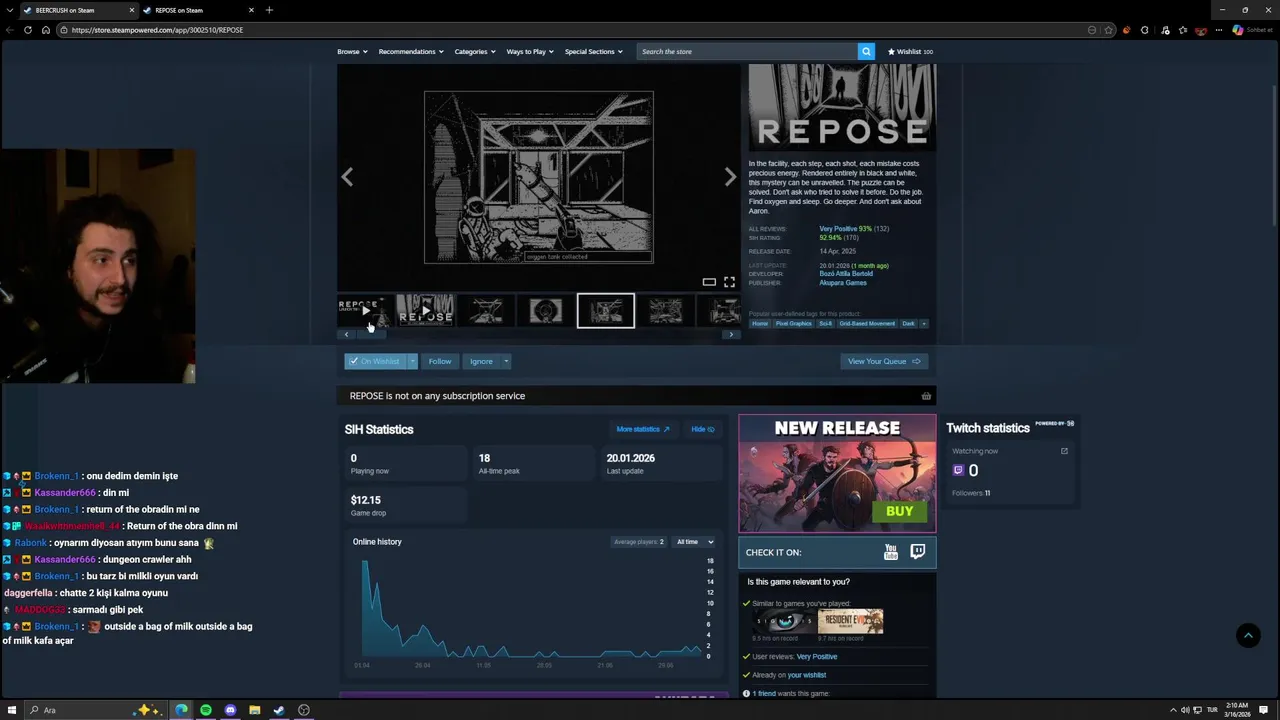1280x720 pixels.
Task: Open the Categories menu dropdown
Action: click(x=475, y=51)
